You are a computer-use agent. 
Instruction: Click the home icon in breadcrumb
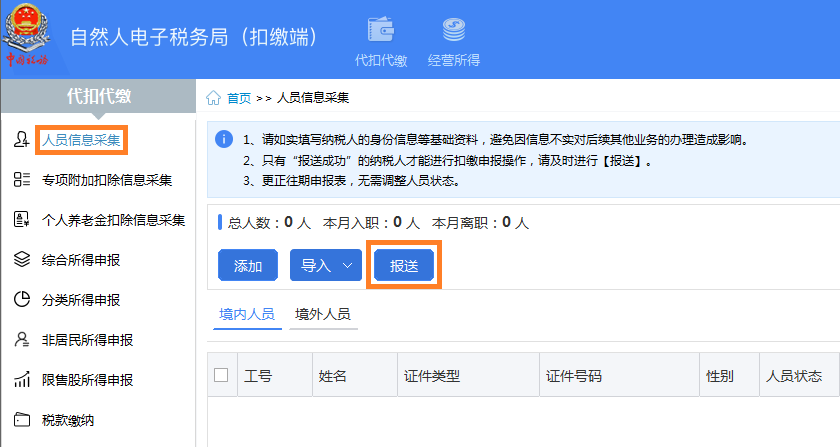[x=213, y=98]
